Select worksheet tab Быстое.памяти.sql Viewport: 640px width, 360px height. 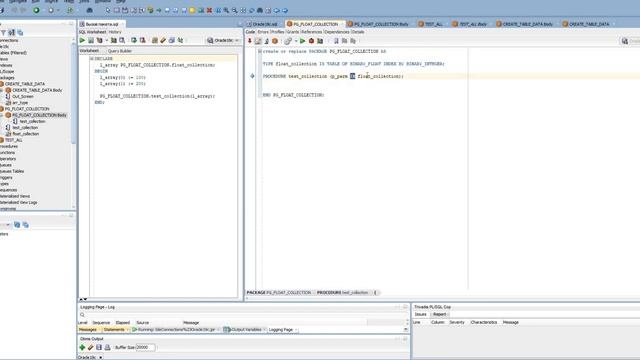click(102, 24)
